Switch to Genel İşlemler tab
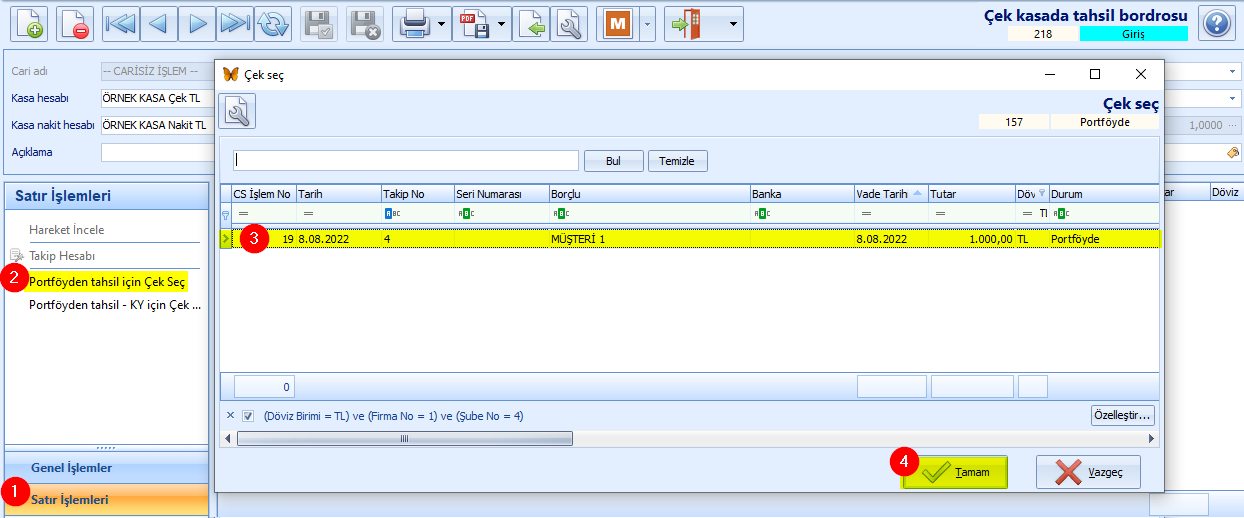Viewport: 1244px width, 518px height. pos(71,467)
